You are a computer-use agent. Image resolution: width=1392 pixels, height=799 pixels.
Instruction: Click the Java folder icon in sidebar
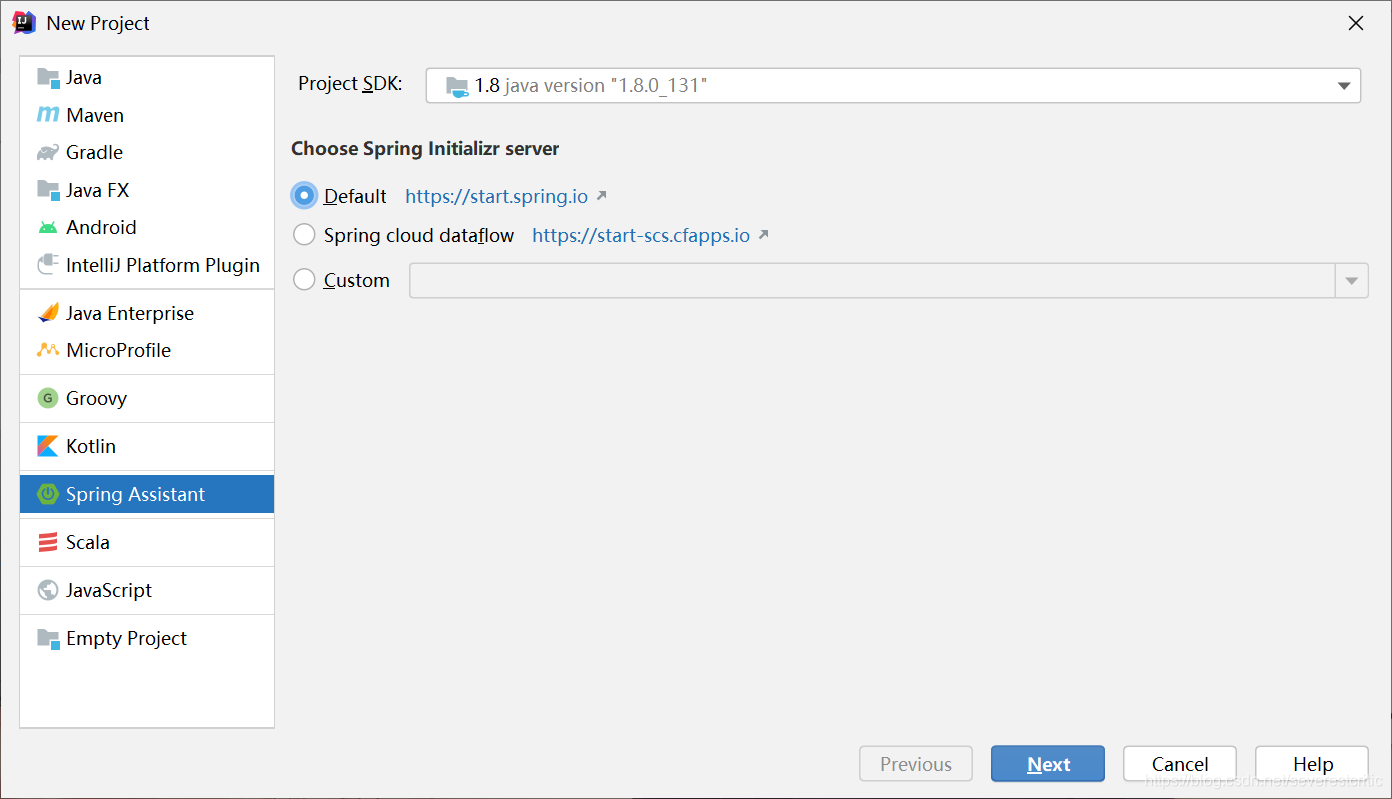click(48, 77)
